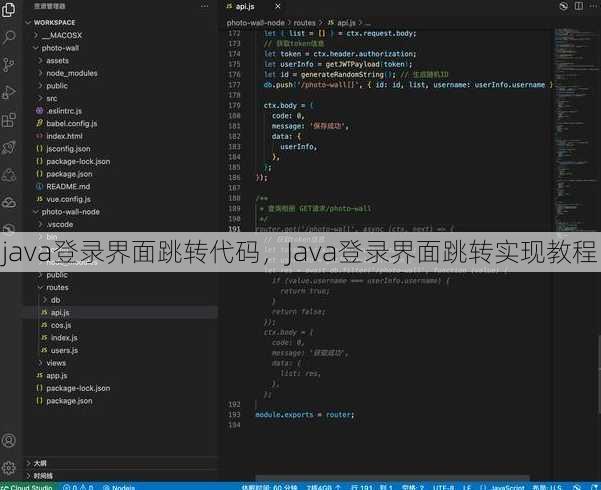The image size is (601, 490).
Task: Open the Search view in the activity bar
Action: click(8, 37)
